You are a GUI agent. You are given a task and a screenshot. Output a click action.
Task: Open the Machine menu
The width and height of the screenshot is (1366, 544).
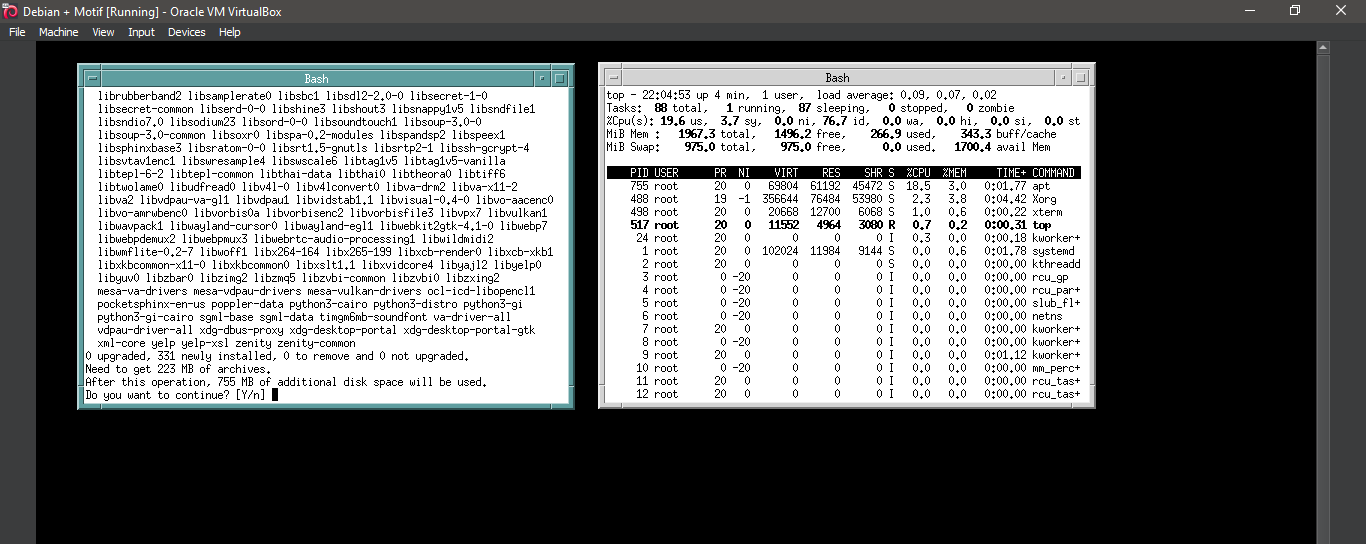coord(58,32)
